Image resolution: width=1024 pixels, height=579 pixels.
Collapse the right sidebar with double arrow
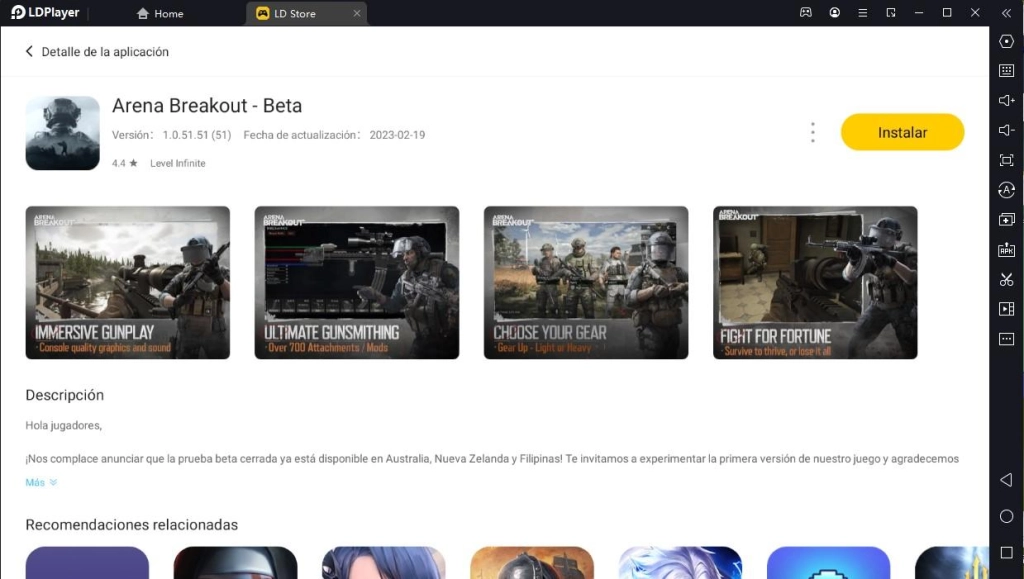[1006, 13]
